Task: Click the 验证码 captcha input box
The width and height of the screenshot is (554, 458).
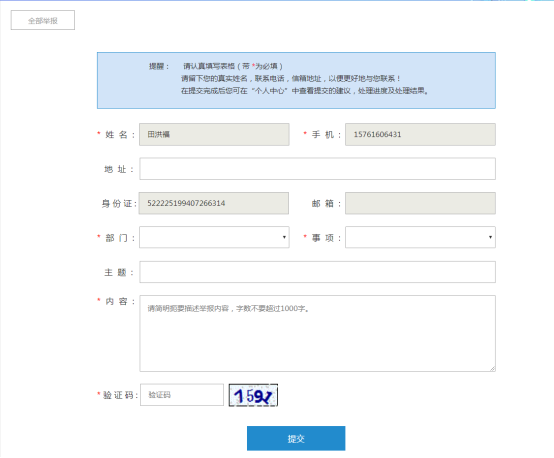Action: [x=182, y=395]
